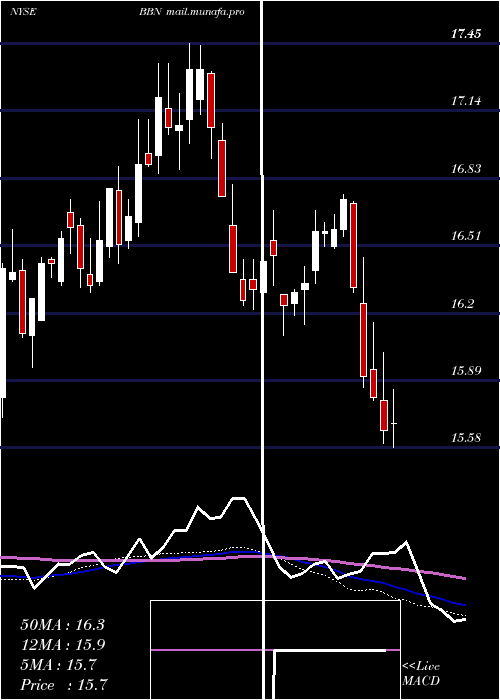Select the 16.2 price axis label
Screen dimensions: 500x700
point(462,304)
